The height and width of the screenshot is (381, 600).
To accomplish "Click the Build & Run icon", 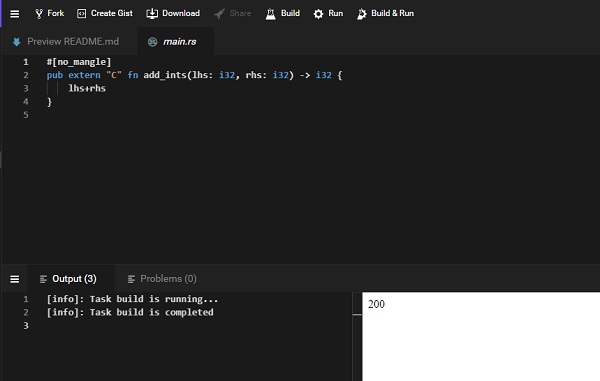I will (x=362, y=14).
